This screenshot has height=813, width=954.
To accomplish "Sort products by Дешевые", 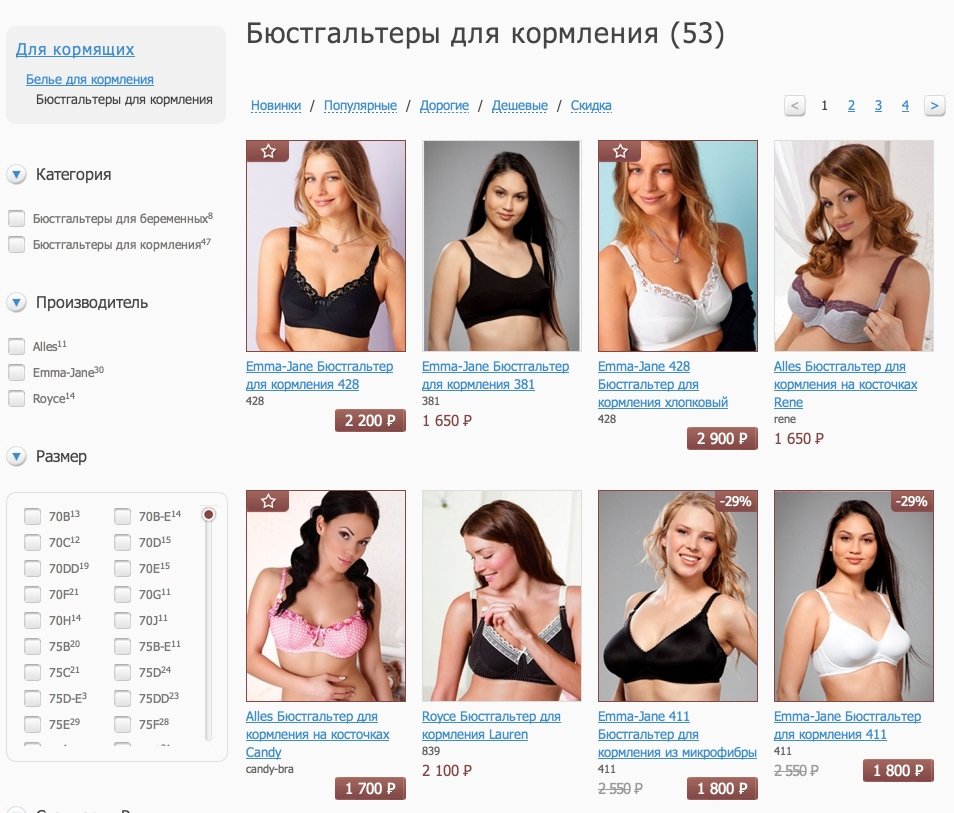I will pyautogui.click(x=520, y=106).
